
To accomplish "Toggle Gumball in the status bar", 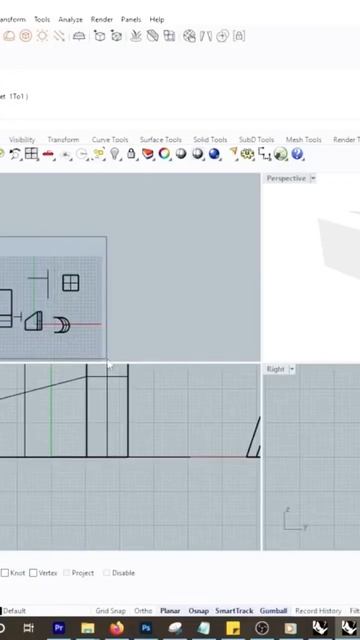I will tap(273, 611).
